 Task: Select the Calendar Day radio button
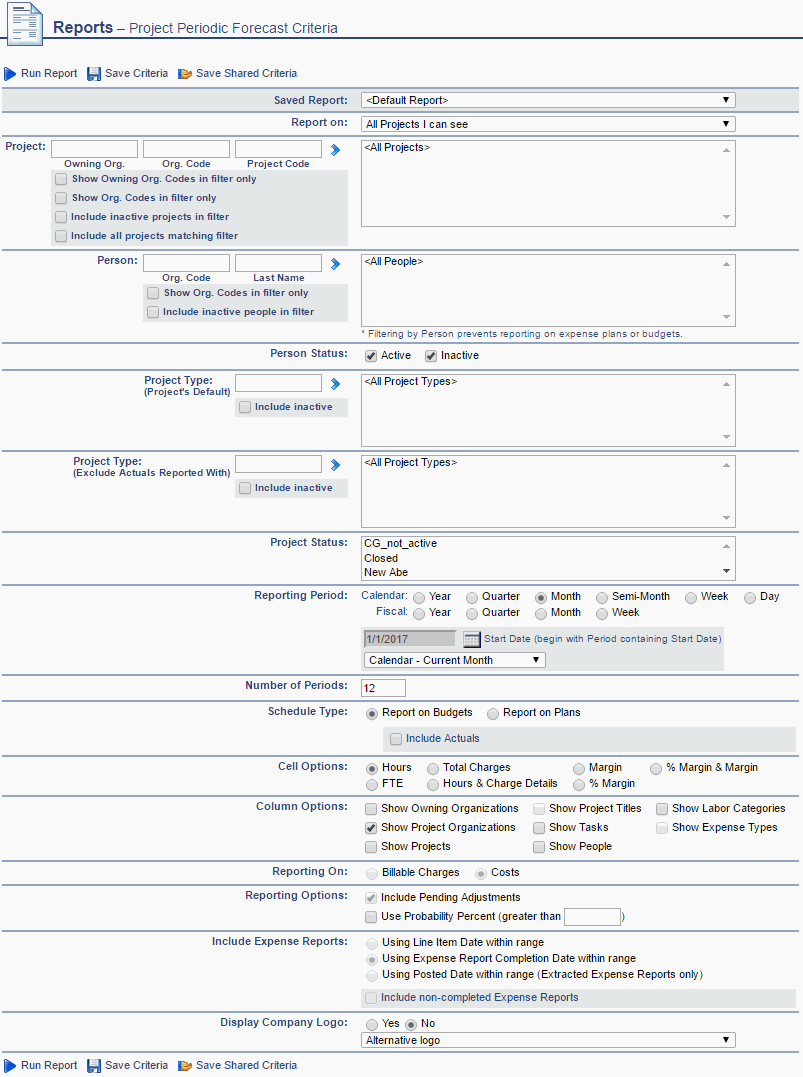click(x=750, y=598)
